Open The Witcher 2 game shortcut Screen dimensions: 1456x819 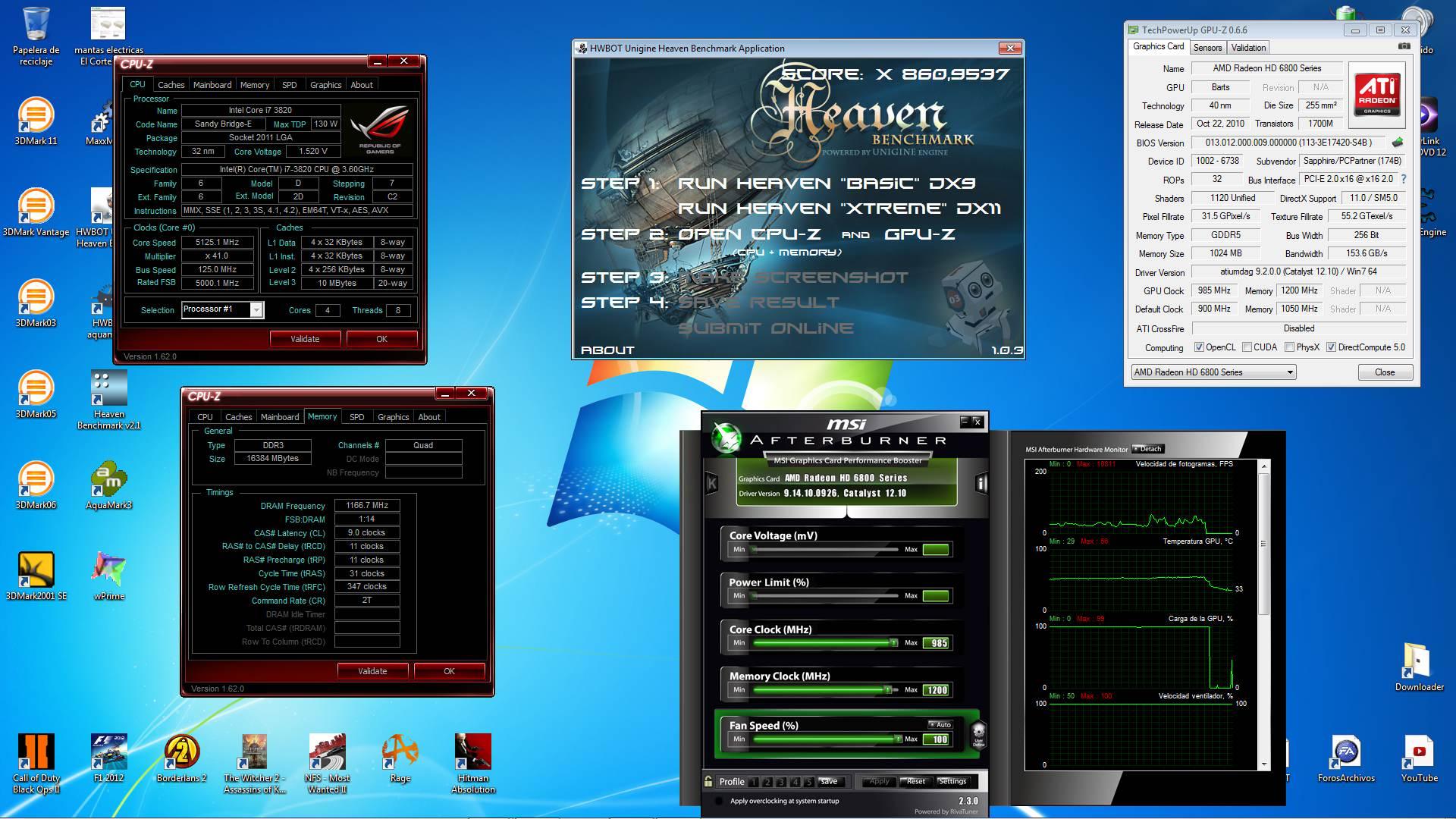pos(254,764)
